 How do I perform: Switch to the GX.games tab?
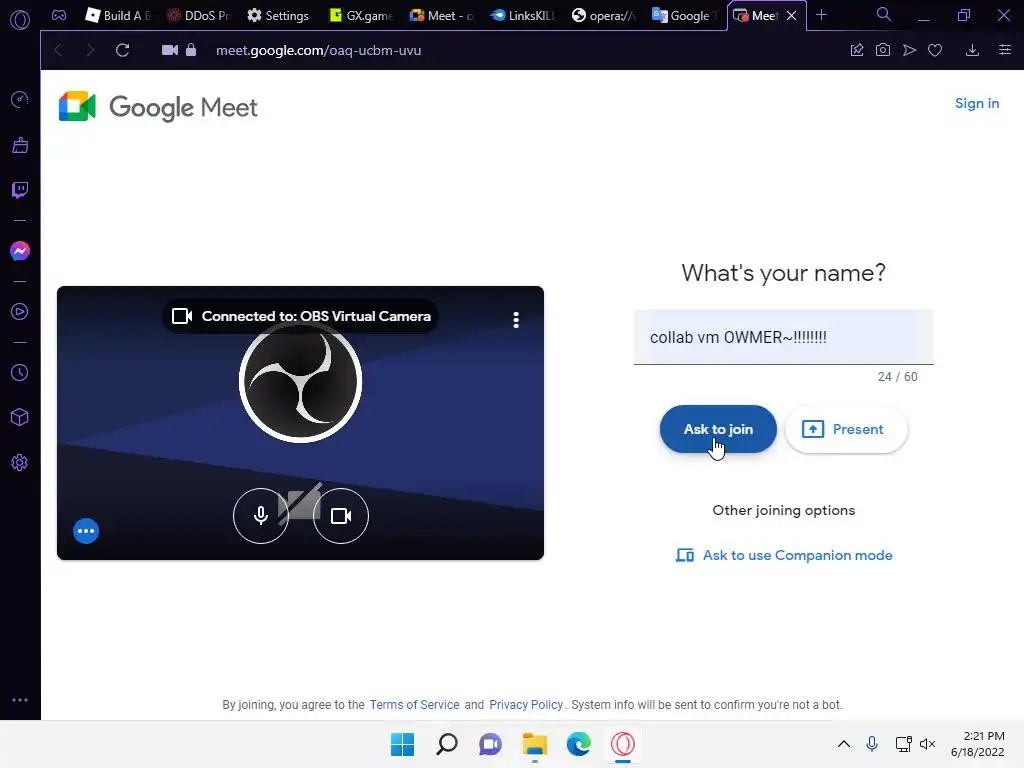click(x=360, y=16)
